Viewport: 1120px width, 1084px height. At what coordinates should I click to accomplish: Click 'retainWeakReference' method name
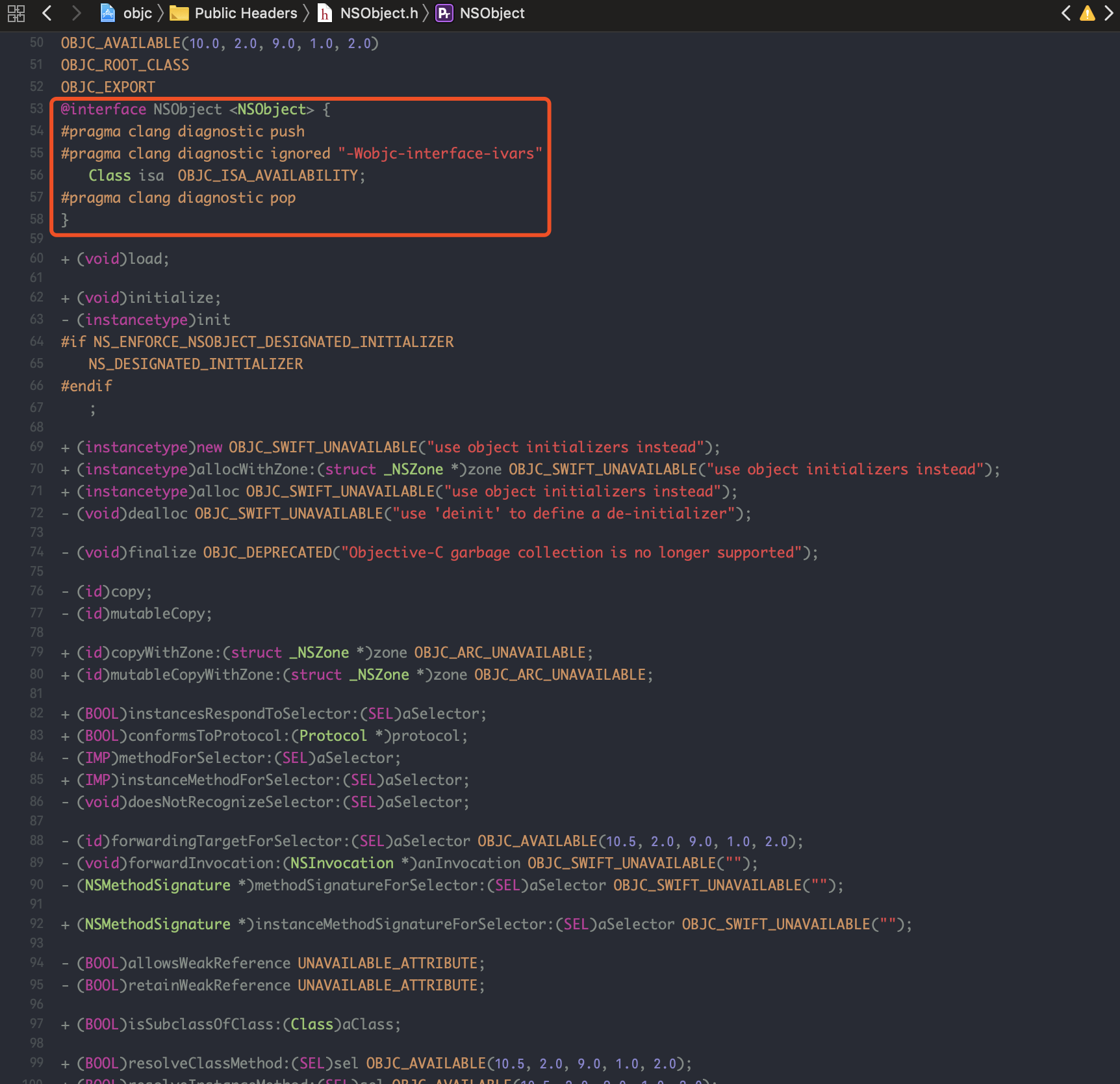(x=209, y=985)
